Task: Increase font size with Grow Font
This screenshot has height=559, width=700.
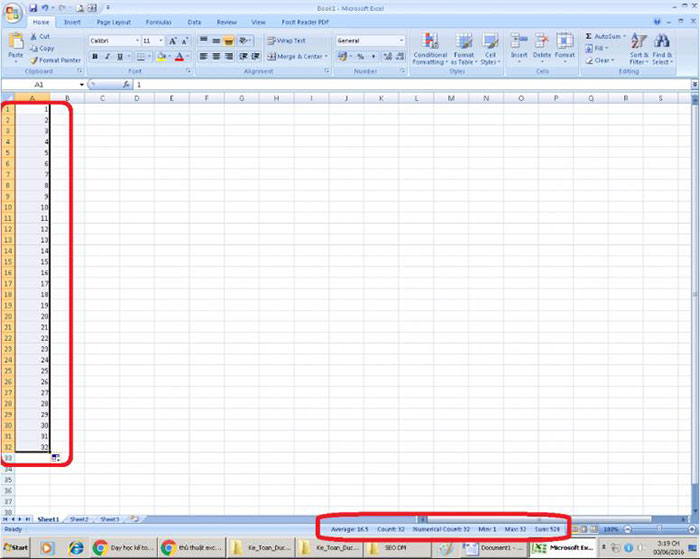Action: (172, 41)
